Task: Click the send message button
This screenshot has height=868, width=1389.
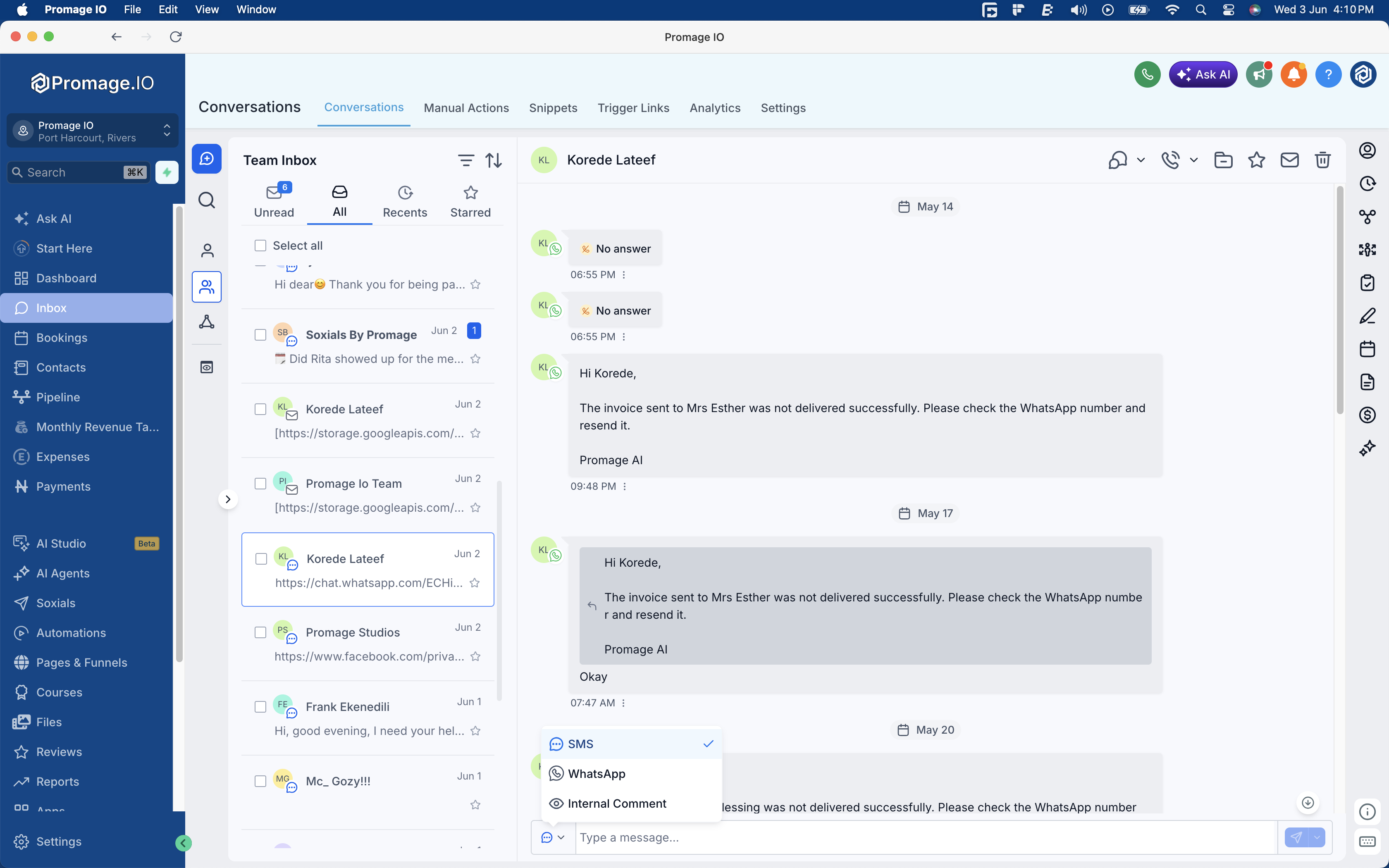Action: pyautogui.click(x=1296, y=837)
